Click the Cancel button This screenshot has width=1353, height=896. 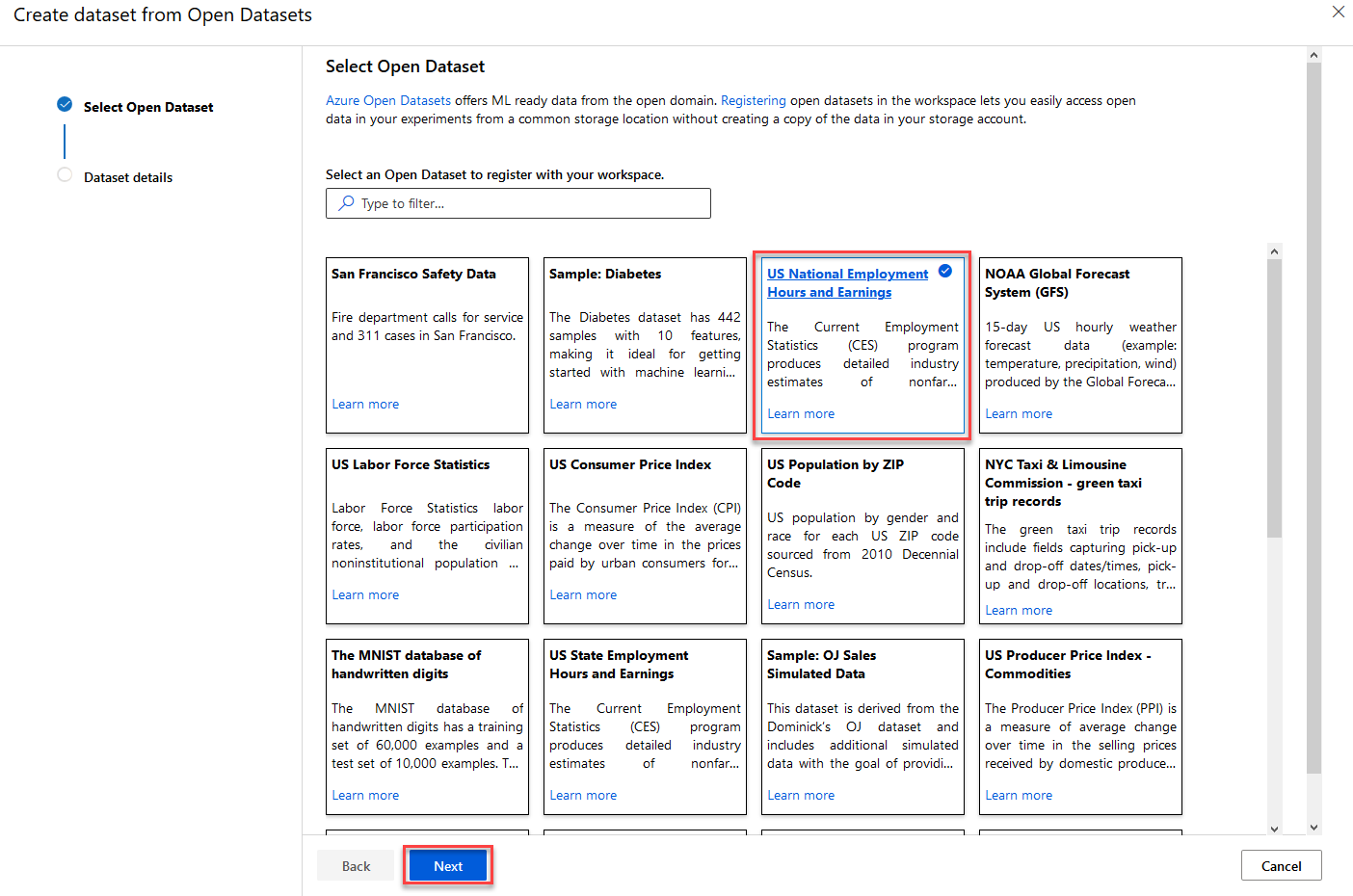point(1281,865)
